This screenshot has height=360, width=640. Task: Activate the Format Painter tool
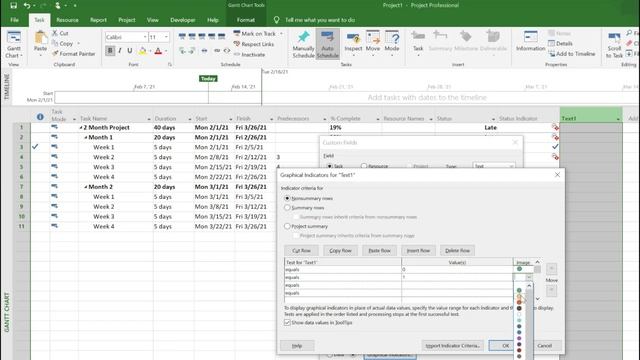[74, 53]
